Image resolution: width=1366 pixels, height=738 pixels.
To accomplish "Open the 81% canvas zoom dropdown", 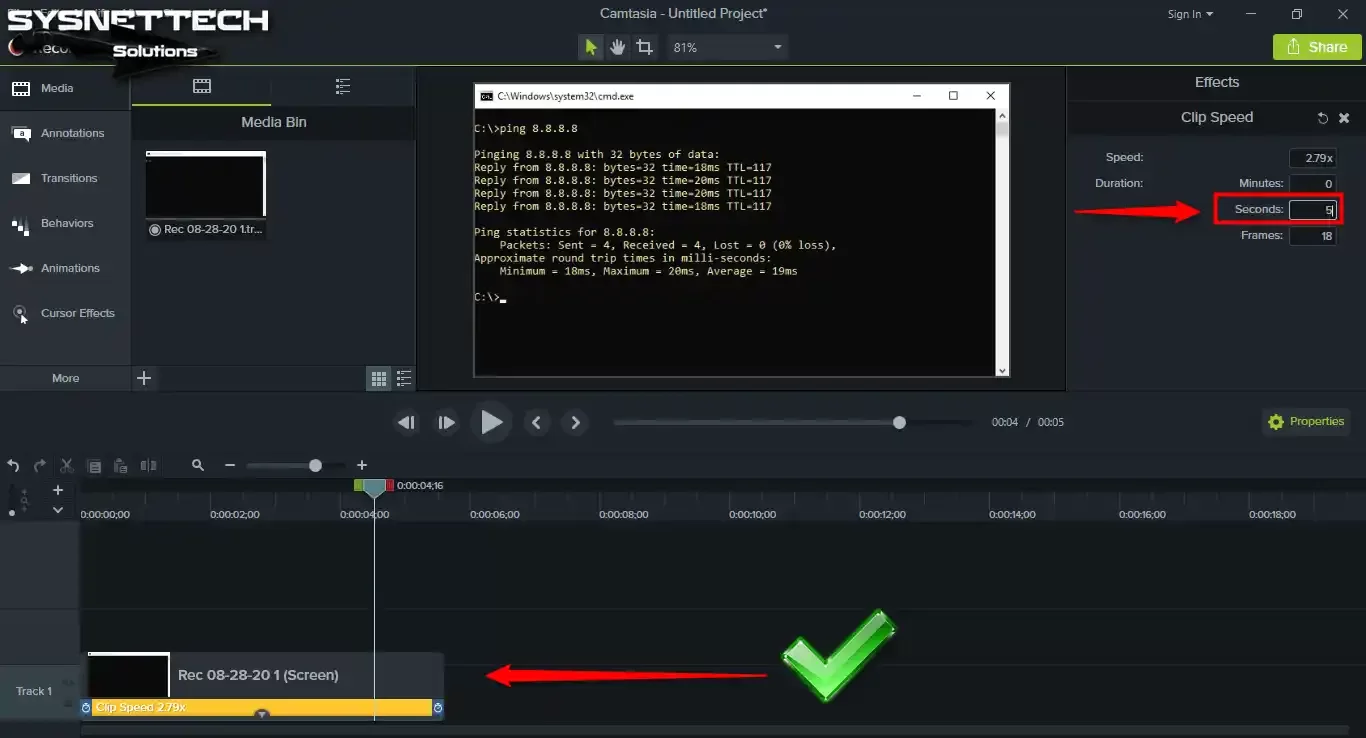I will 727,47.
